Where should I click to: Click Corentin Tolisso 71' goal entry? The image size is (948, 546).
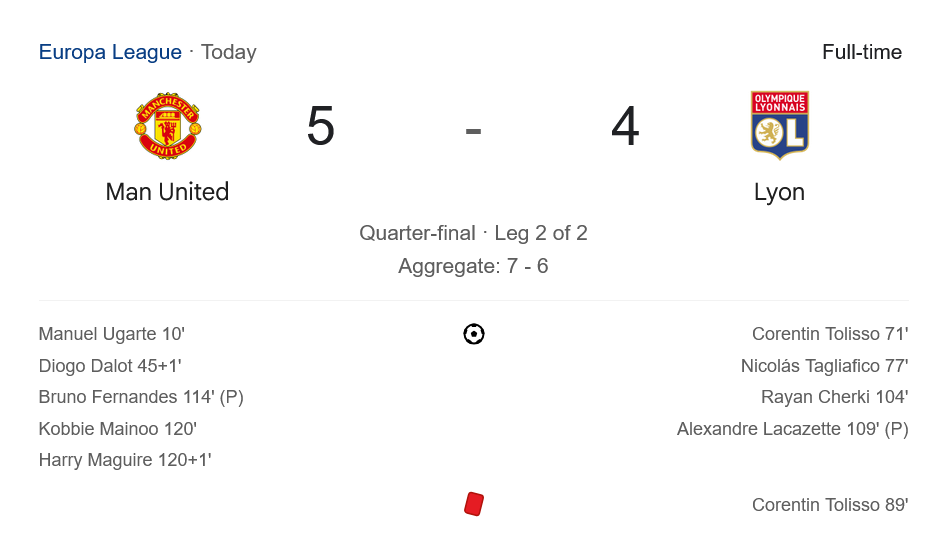[830, 334]
